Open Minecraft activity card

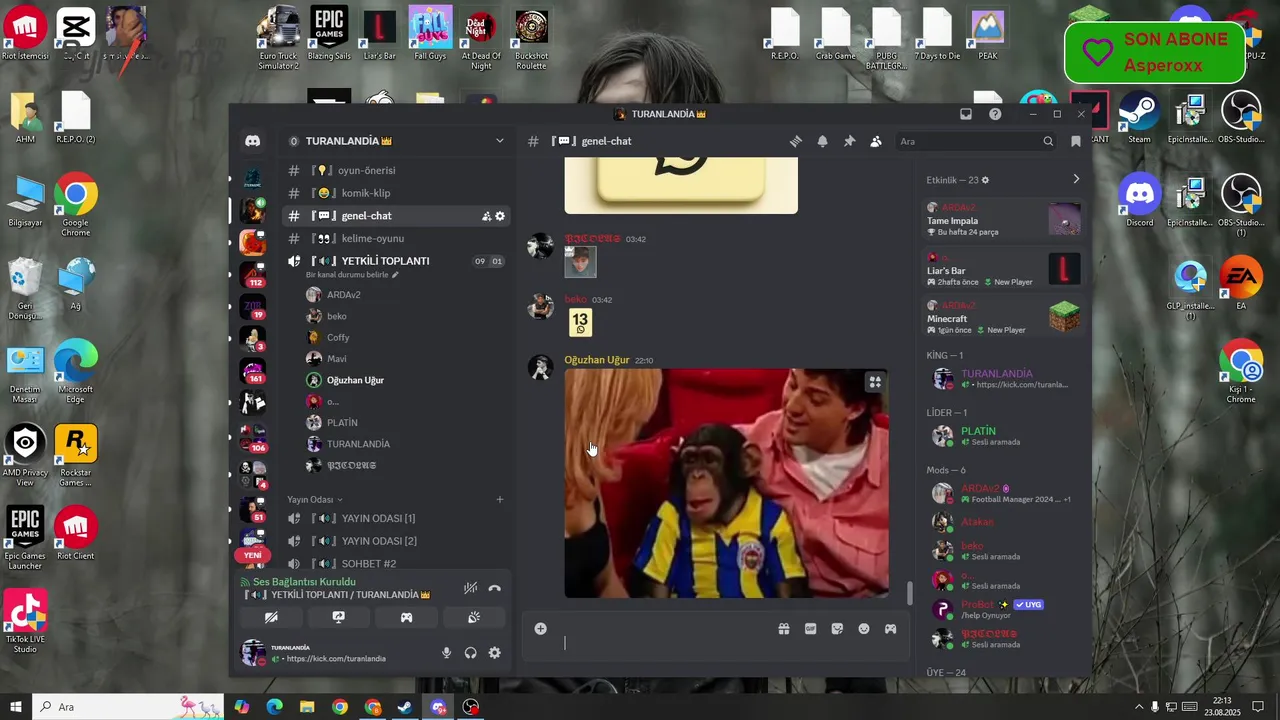click(1003, 318)
